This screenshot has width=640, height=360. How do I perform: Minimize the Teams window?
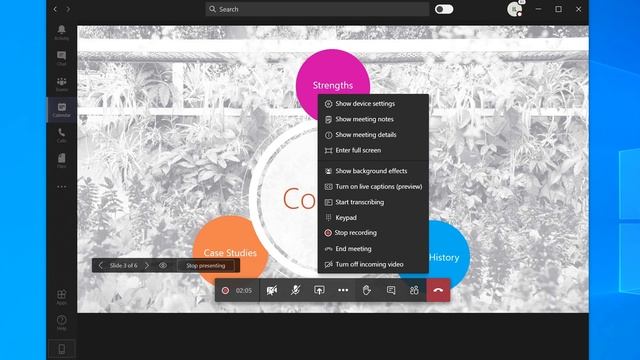click(538, 9)
